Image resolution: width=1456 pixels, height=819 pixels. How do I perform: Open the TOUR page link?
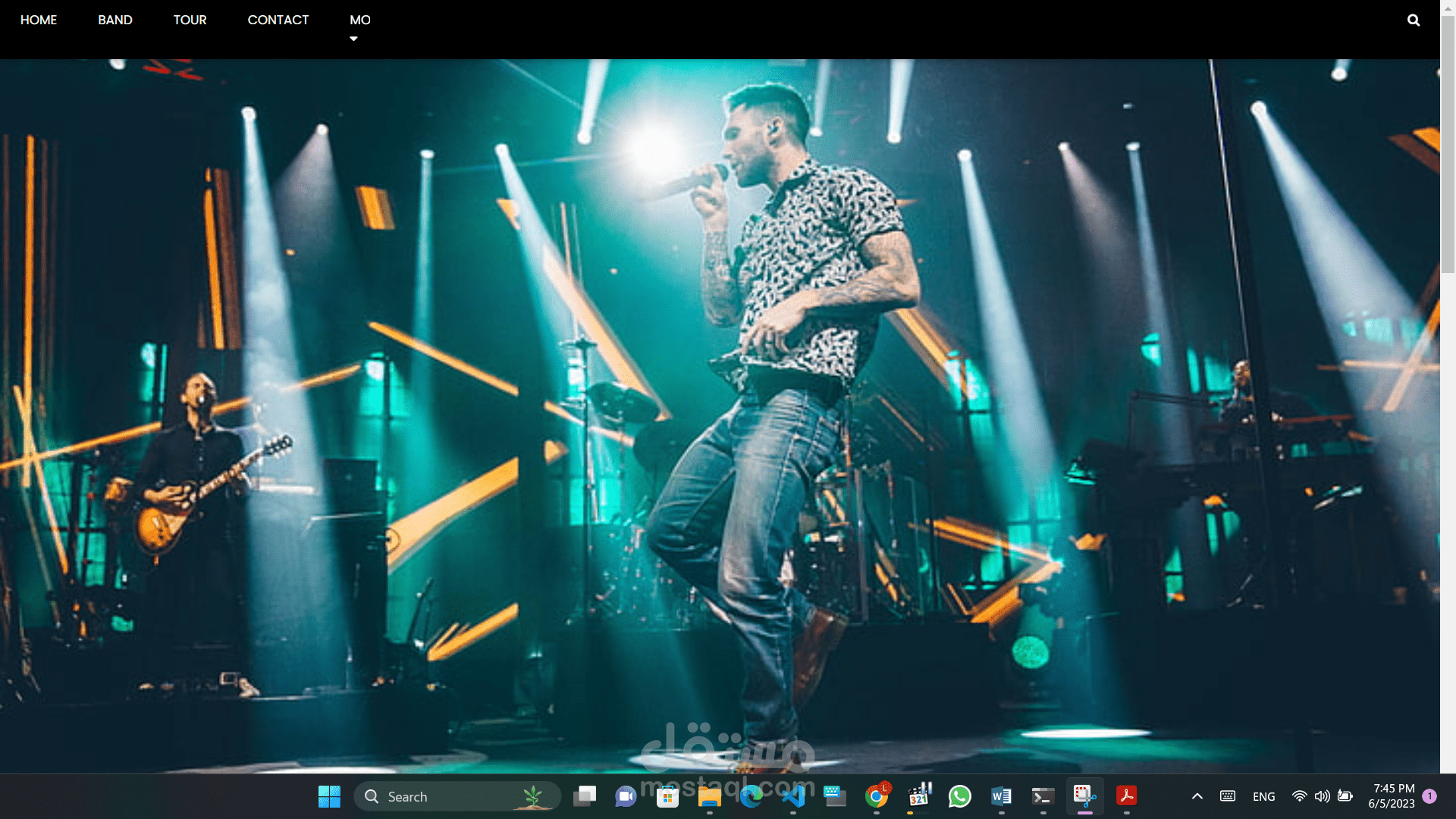(190, 20)
